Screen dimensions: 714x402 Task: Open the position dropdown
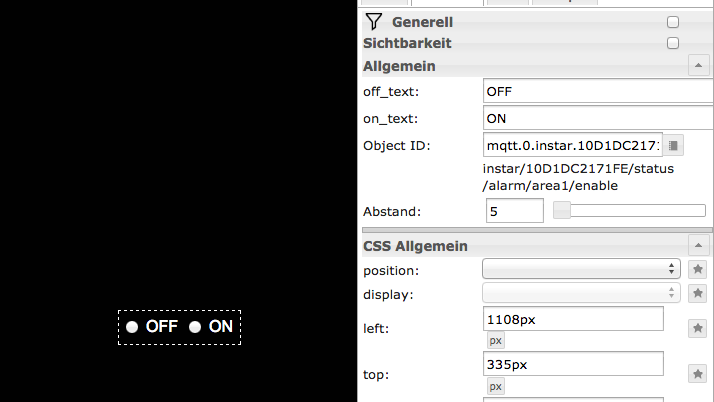pyautogui.click(x=581, y=269)
